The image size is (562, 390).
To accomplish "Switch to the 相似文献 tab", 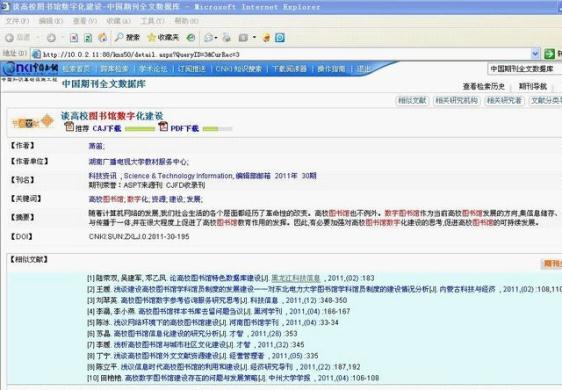I will coord(413,101).
